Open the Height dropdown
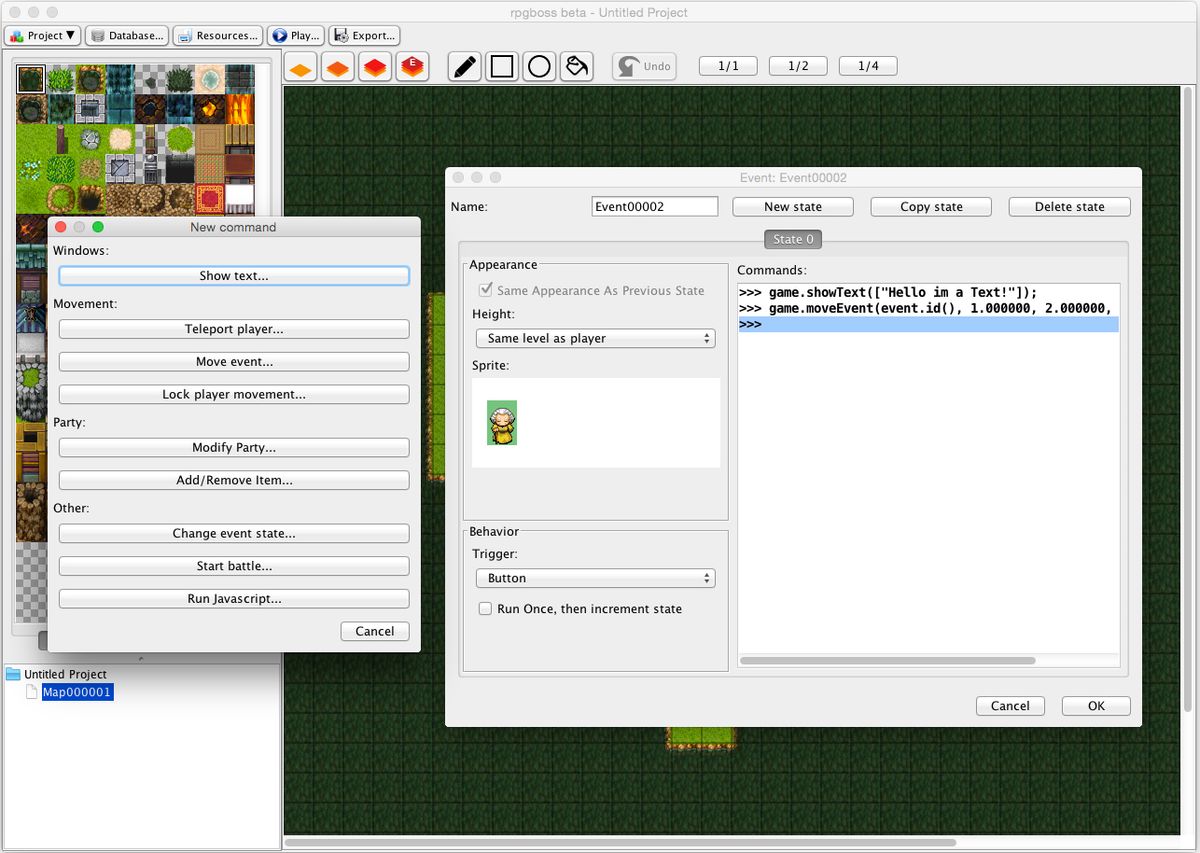This screenshot has width=1200, height=853. click(x=595, y=338)
